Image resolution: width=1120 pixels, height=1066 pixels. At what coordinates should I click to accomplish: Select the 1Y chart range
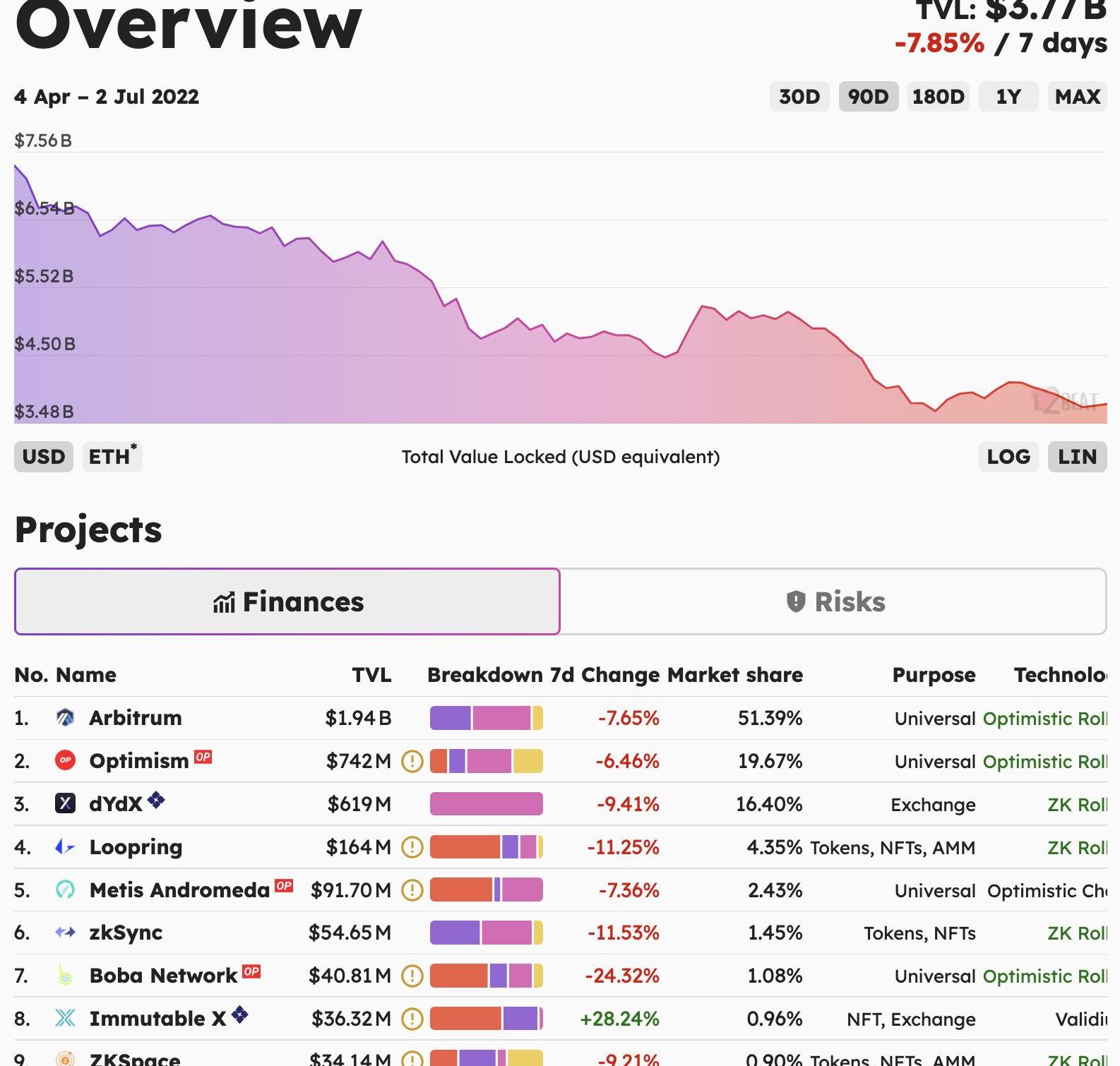click(1008, 97)
